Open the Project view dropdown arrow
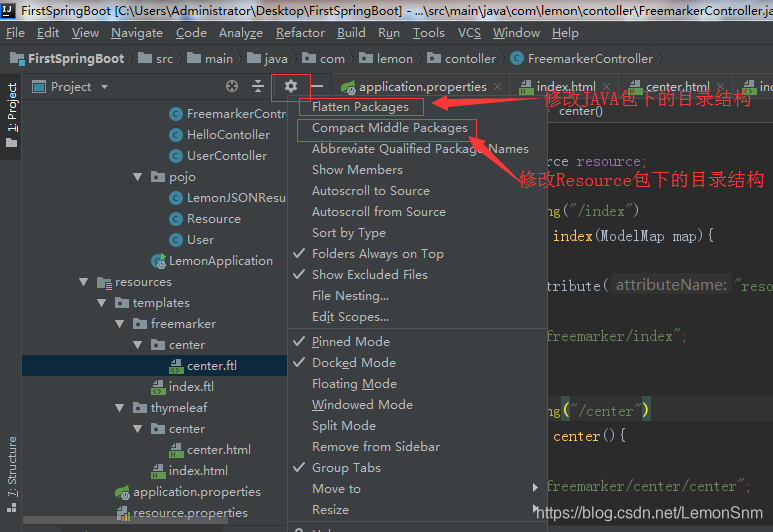 (x=104, y=87)
